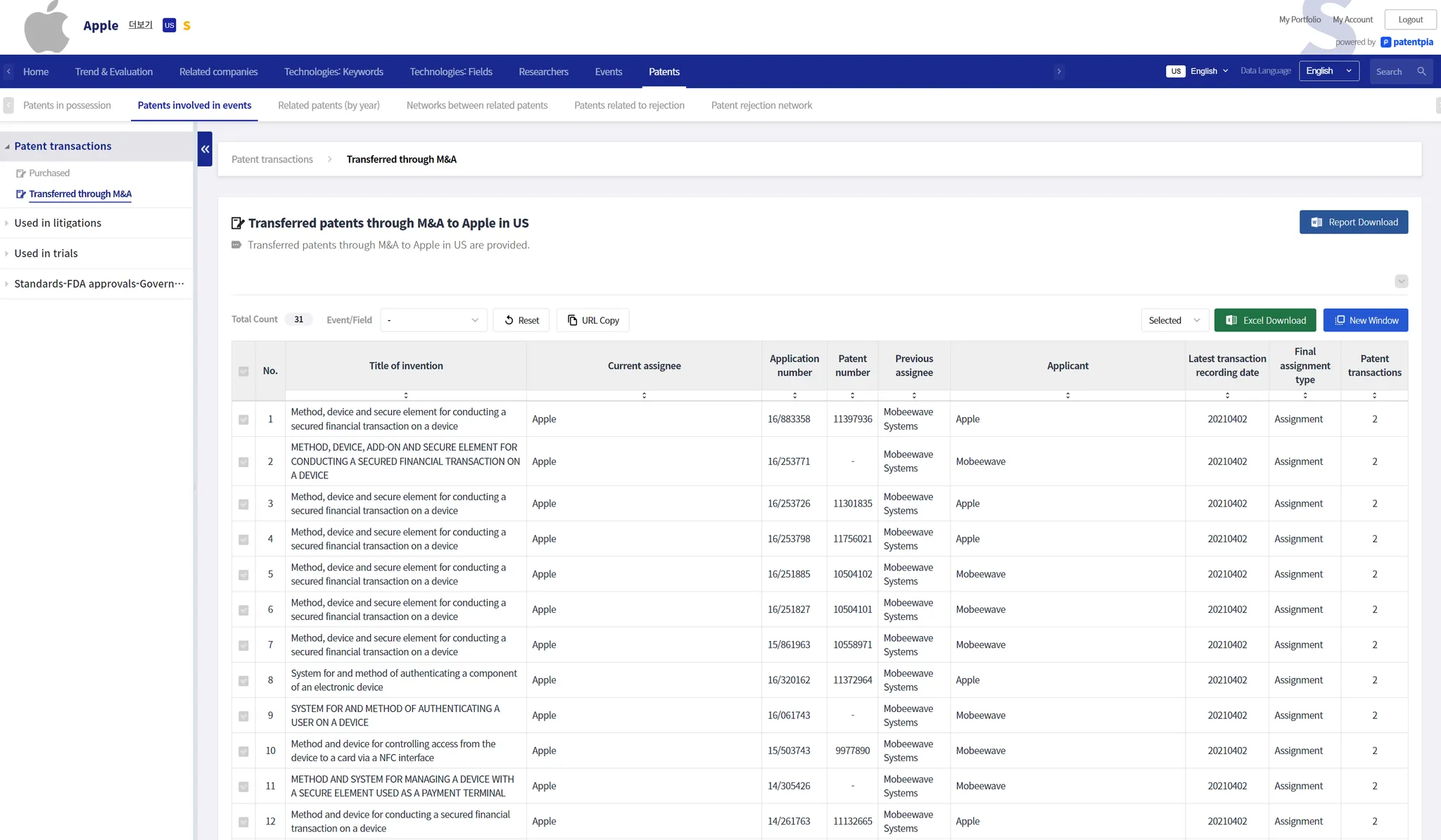Viewport: 1441px width, 840px height.
Task: Open the Selected dropdown
Action: tap(1174, 320)
